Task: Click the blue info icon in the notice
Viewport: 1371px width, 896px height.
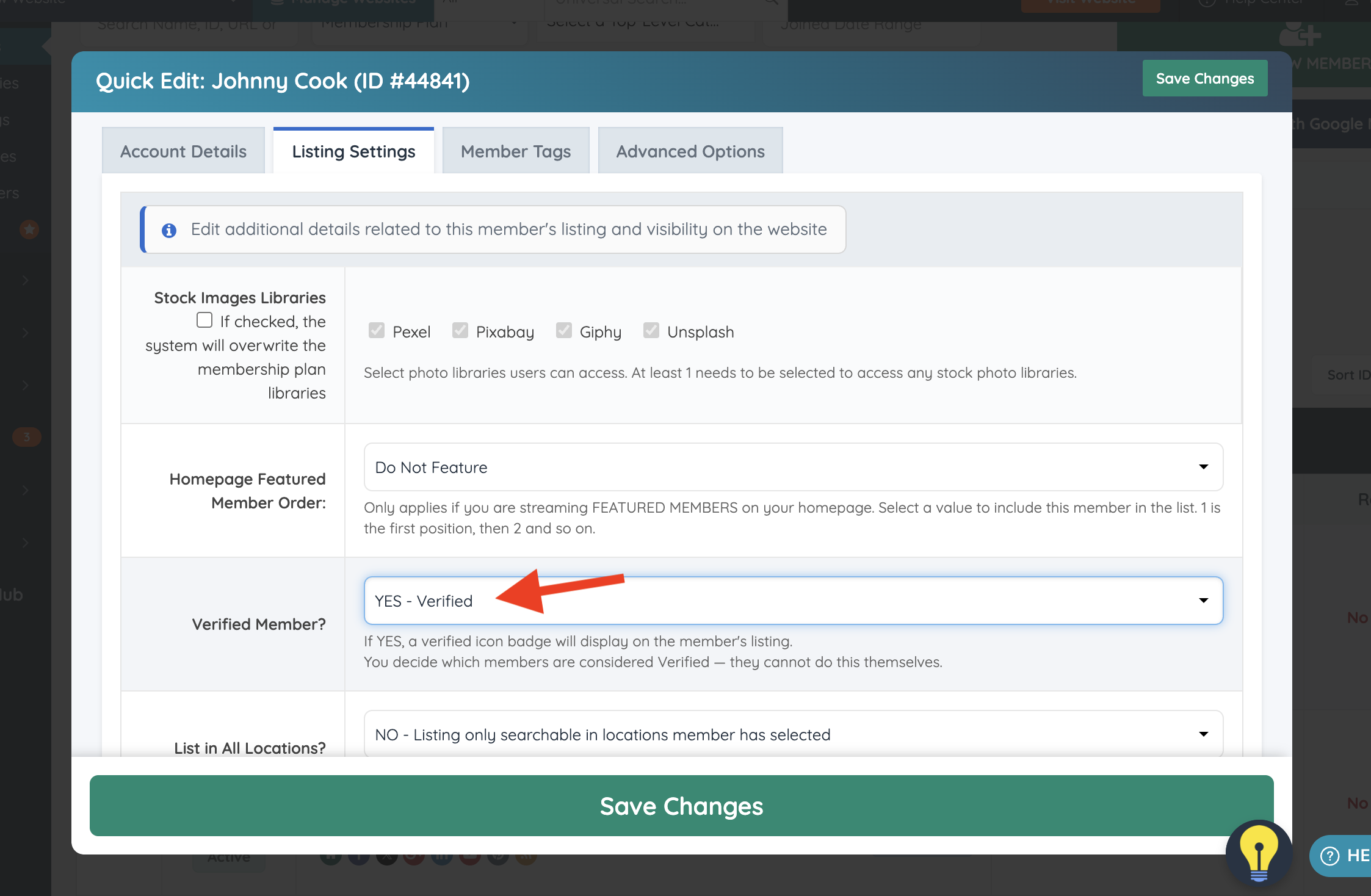Action: [169, 230]
